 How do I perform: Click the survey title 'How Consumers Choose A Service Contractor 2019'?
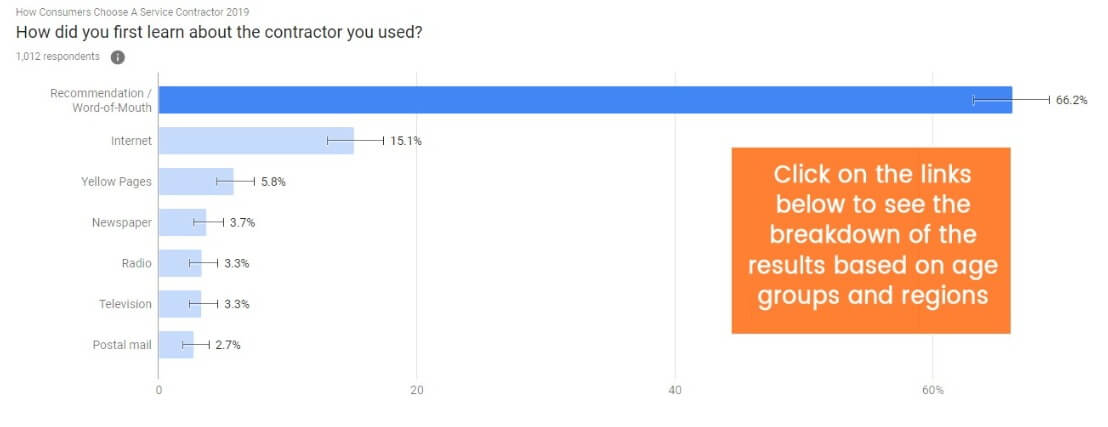[x=132, y=12]
